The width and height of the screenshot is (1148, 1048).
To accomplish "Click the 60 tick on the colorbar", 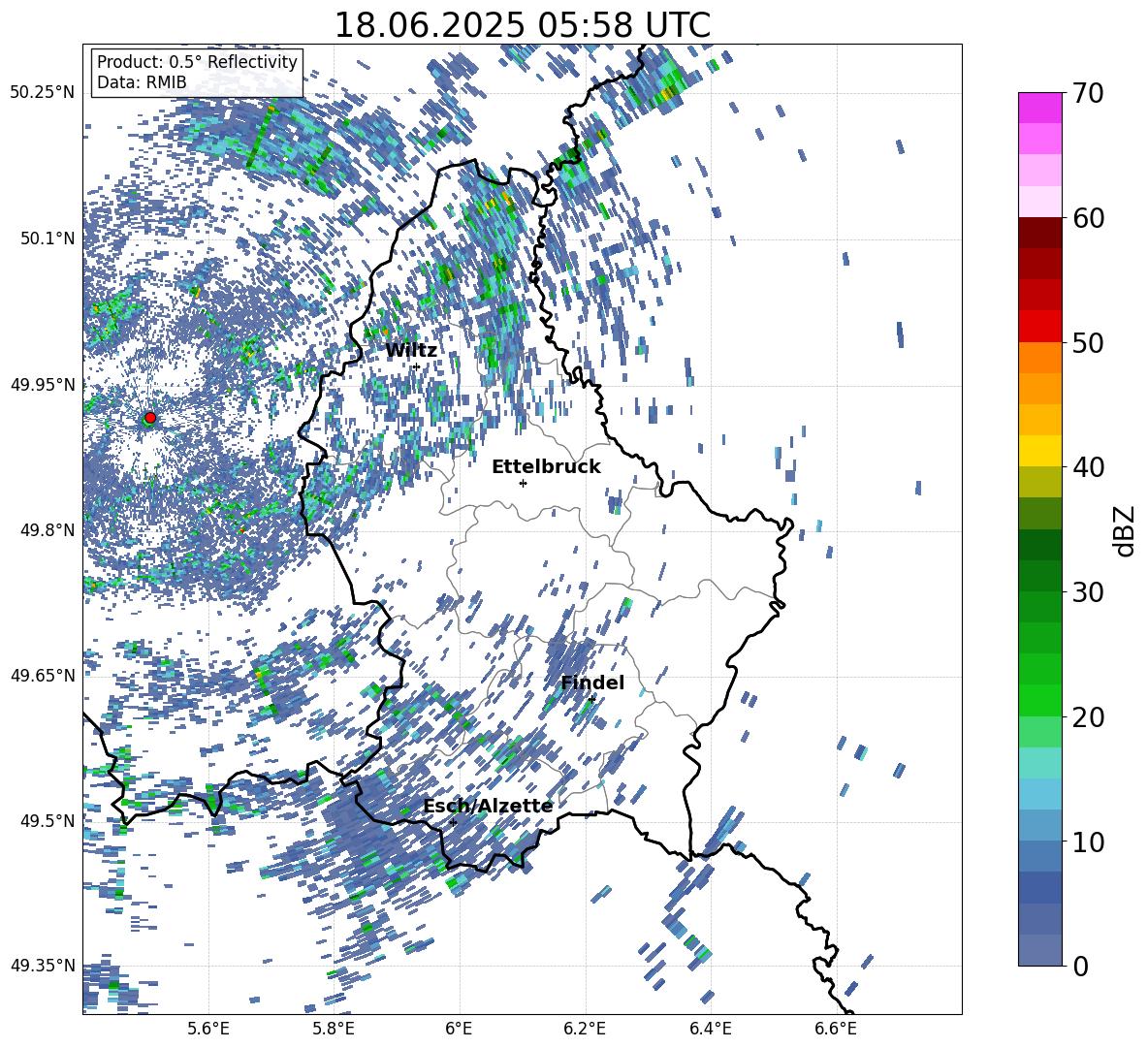I will click(x=1088, y=218).
